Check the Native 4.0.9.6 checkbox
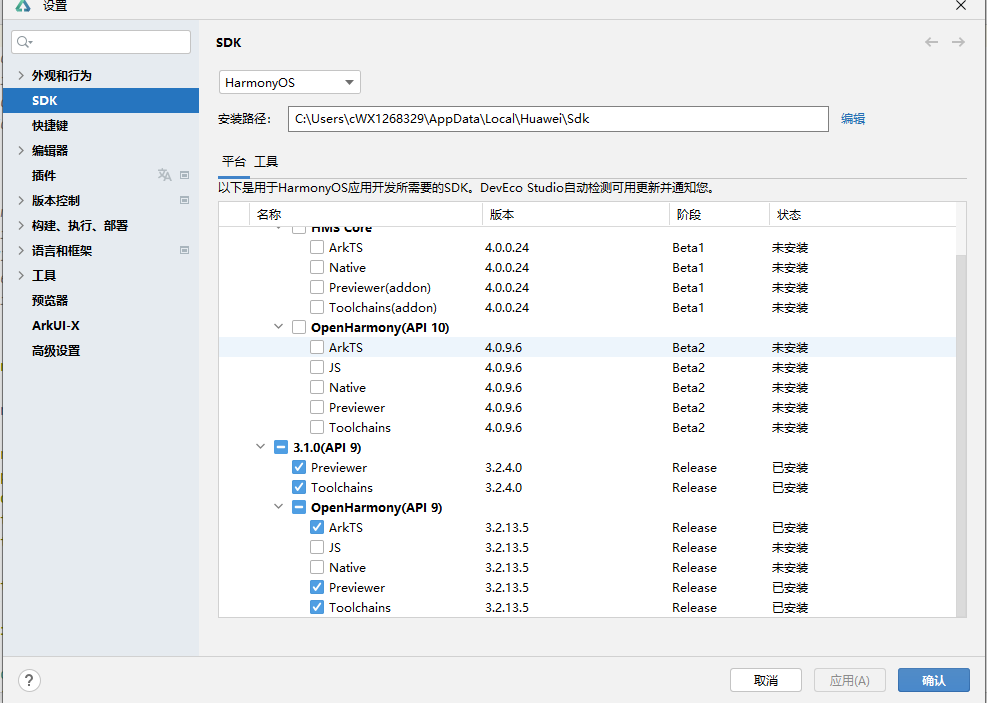The image size is (987, 703). [x=317, y=388]
